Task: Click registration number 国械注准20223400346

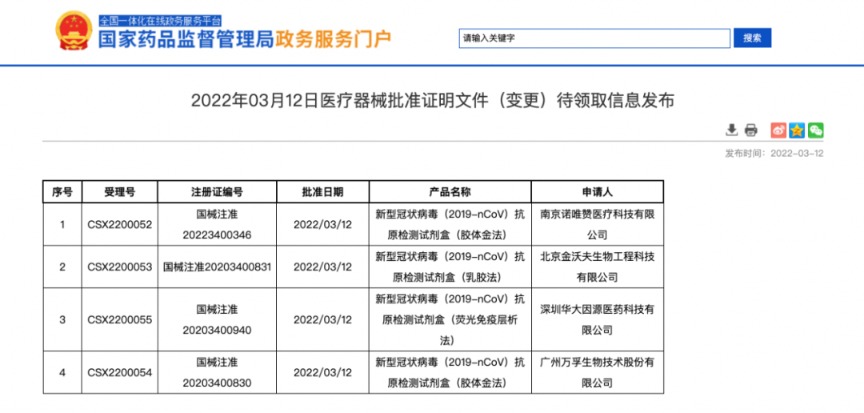Action: 217,225
